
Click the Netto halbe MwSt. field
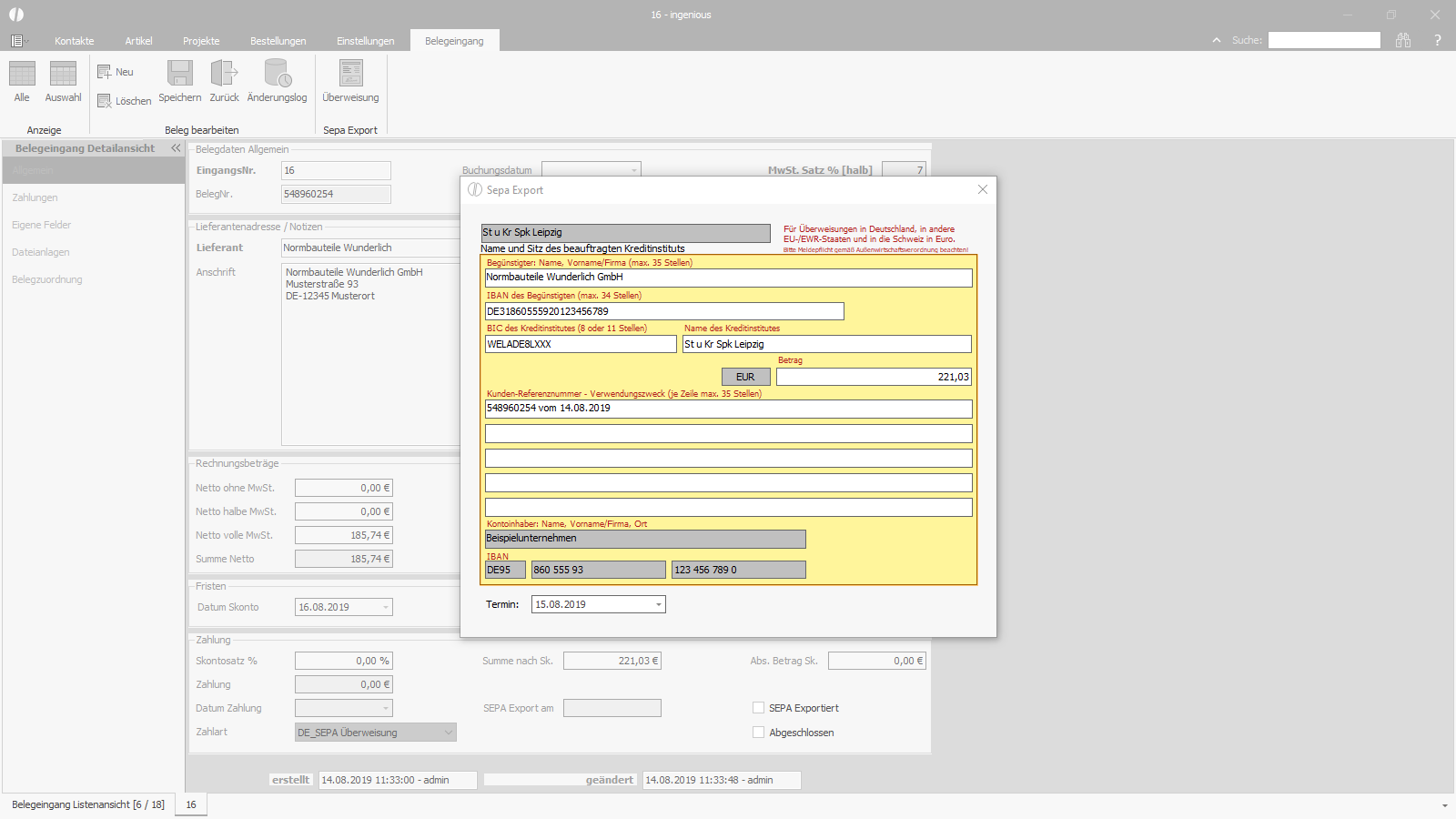click(x=344, y=511)
